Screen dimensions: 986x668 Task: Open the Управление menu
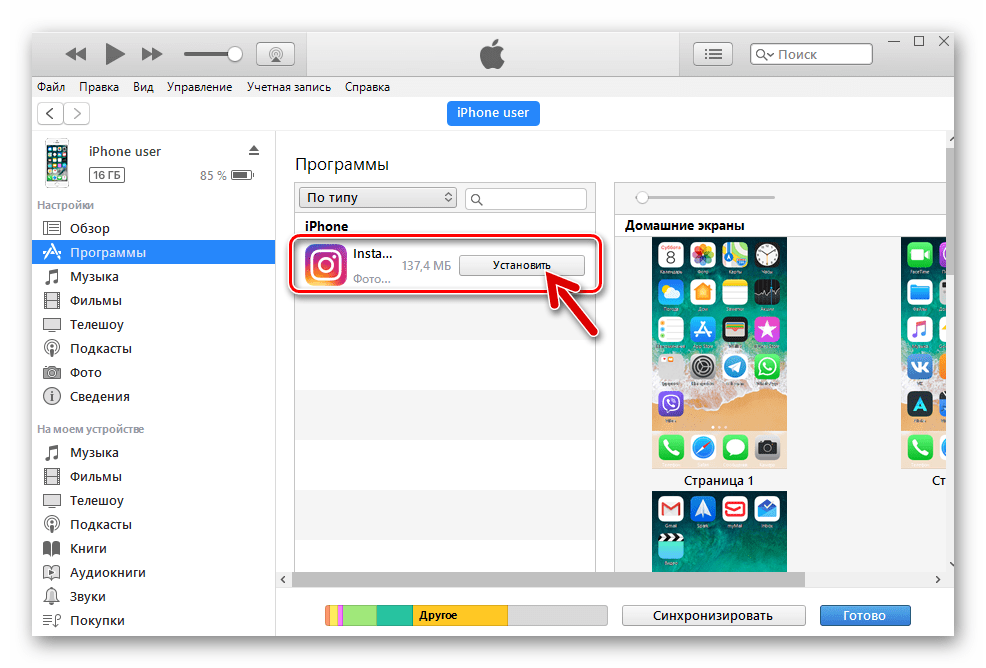pos(199,87)
